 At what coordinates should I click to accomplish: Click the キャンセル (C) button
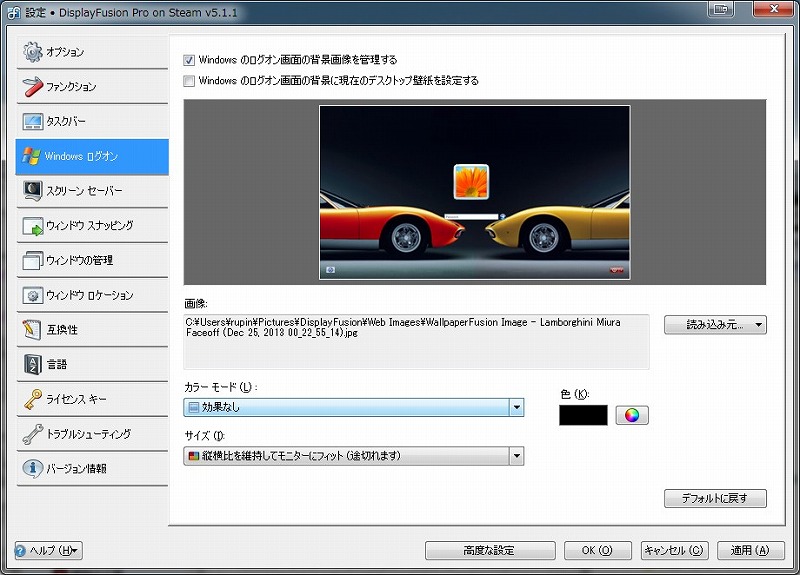[x=674, y=551]
